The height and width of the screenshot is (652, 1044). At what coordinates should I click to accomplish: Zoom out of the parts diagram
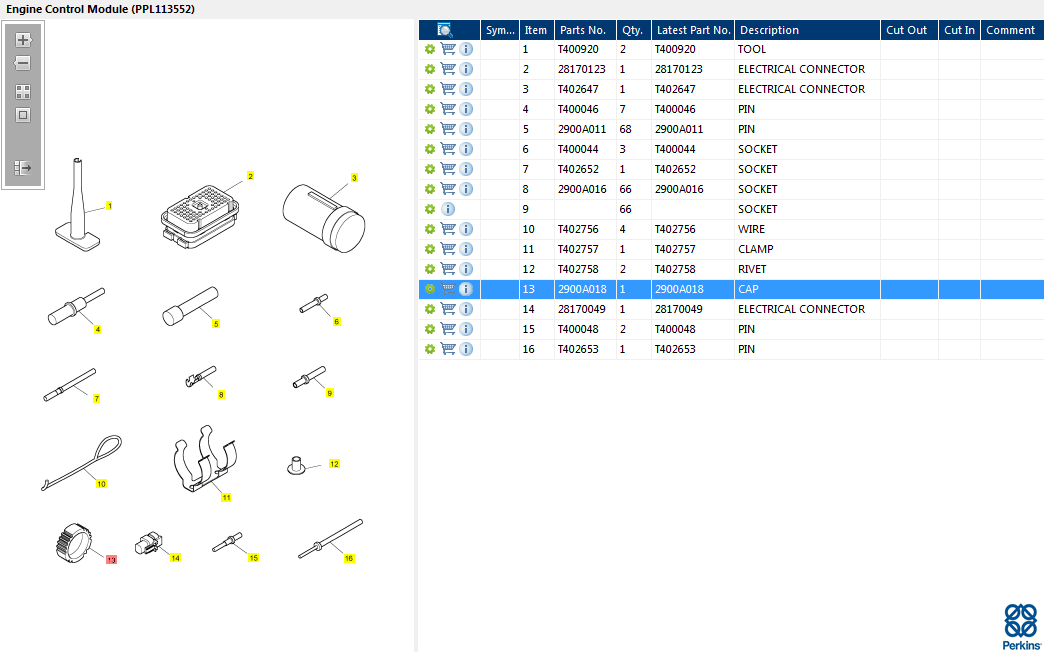(23, 63)
